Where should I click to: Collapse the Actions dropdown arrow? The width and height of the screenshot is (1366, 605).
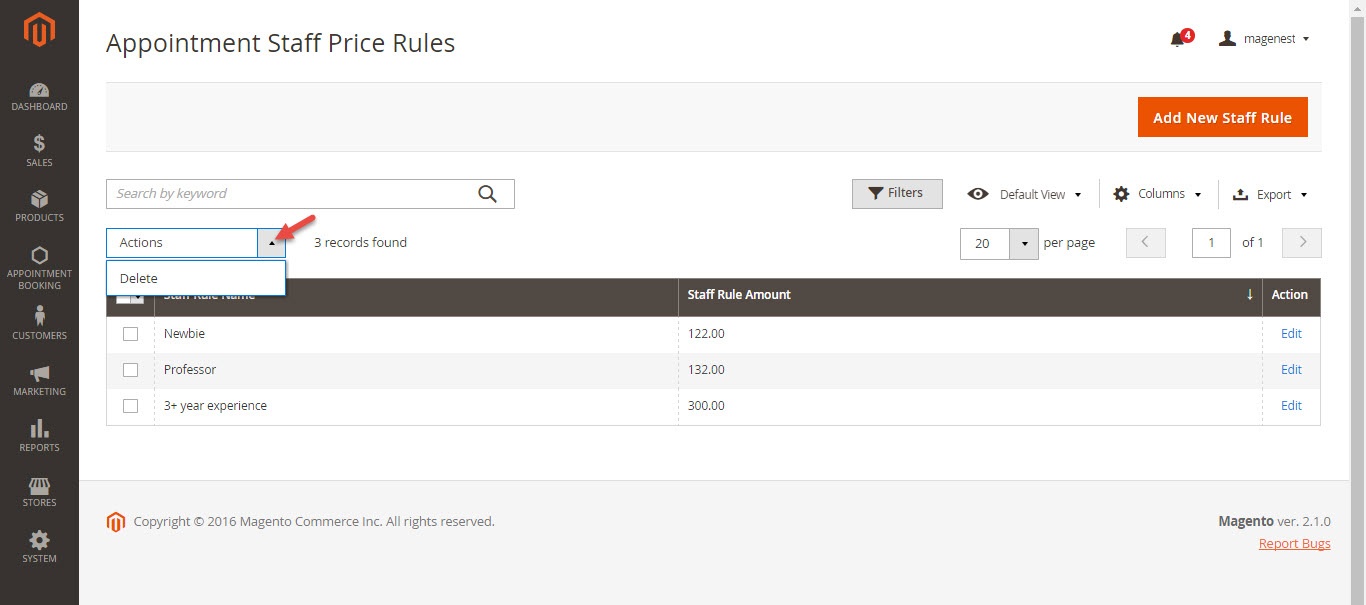click(271, 243)
